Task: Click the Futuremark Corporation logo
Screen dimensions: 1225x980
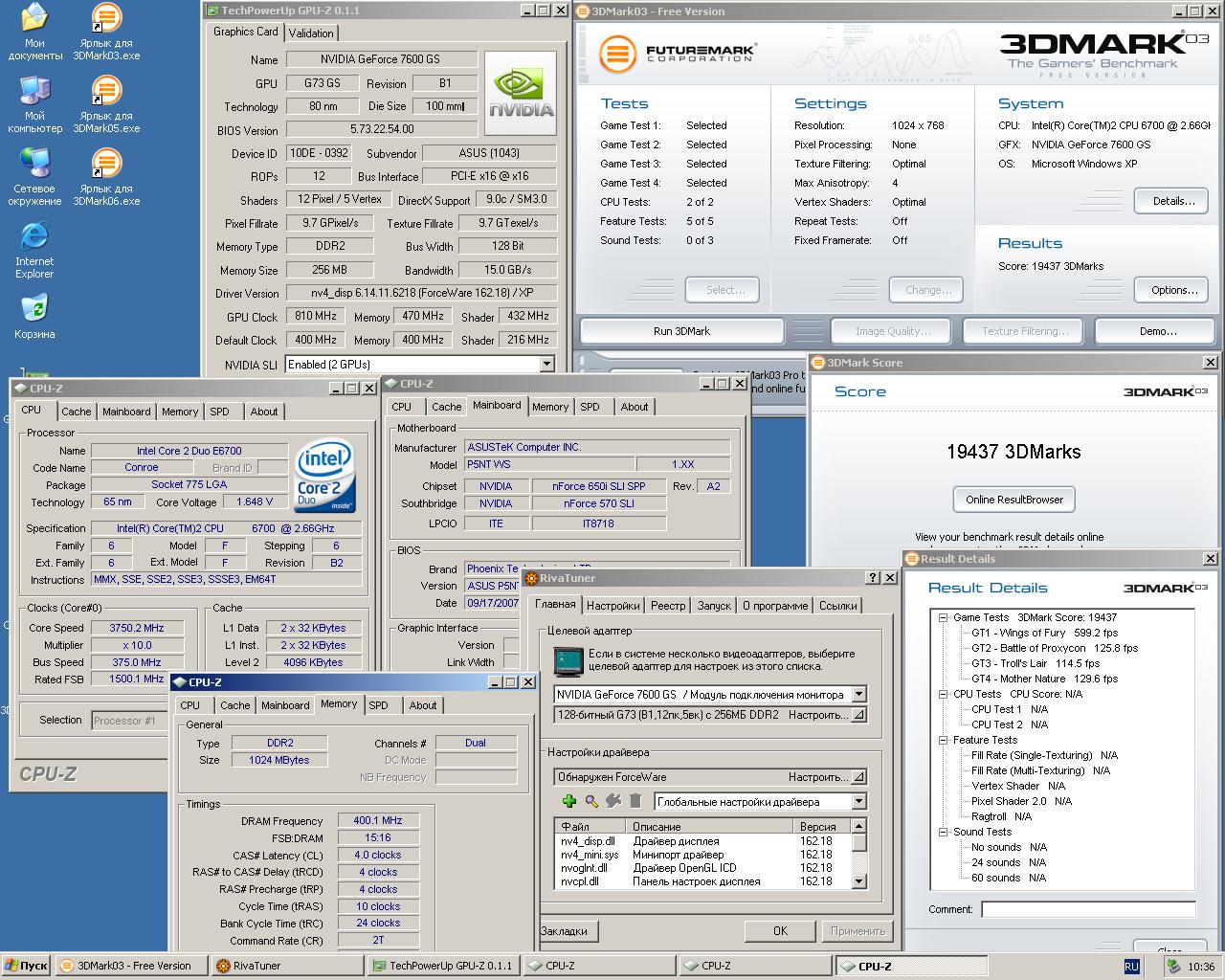Action: tap(678, 54)
